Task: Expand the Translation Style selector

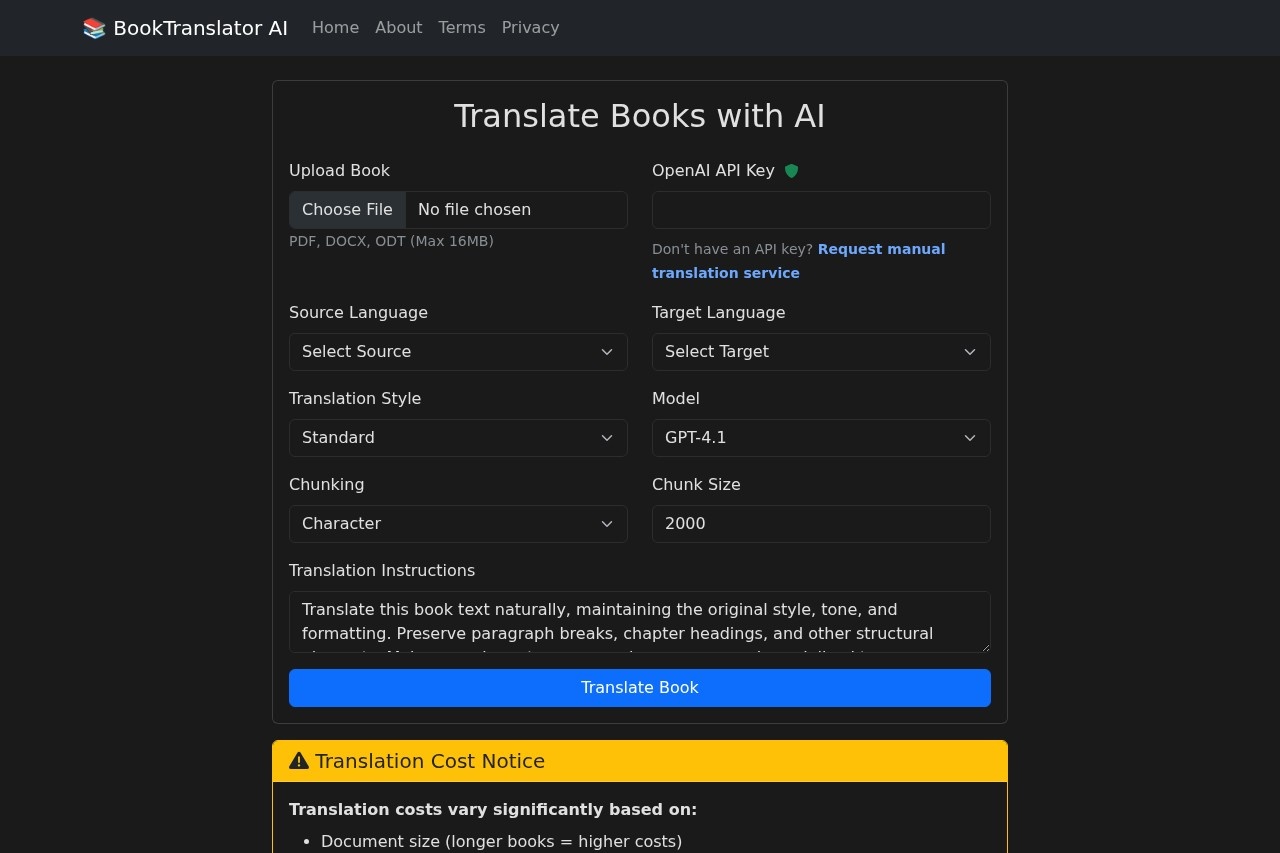Action: (x=458, y=437)
